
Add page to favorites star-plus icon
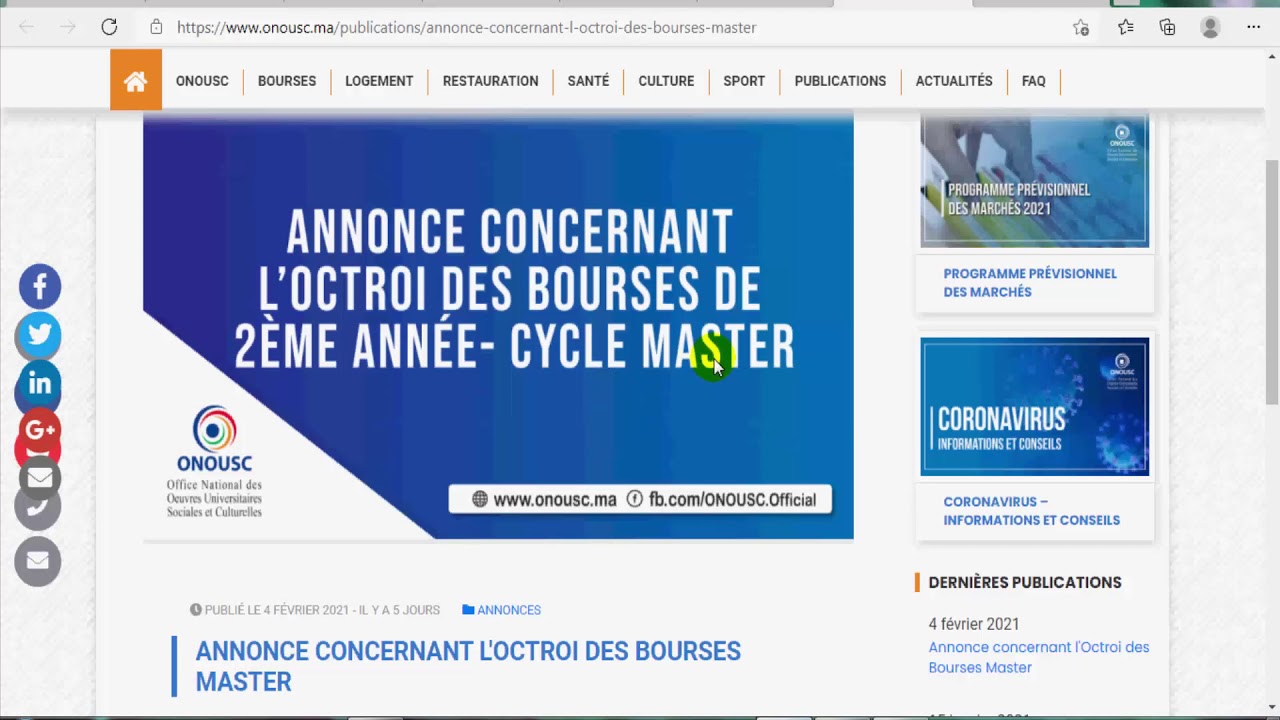pyautogui.click(x=1081, y=27)
